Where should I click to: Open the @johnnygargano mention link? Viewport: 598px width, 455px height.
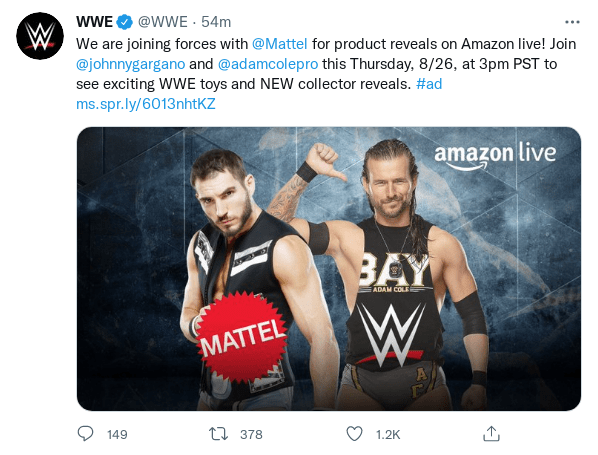point(130,64)
